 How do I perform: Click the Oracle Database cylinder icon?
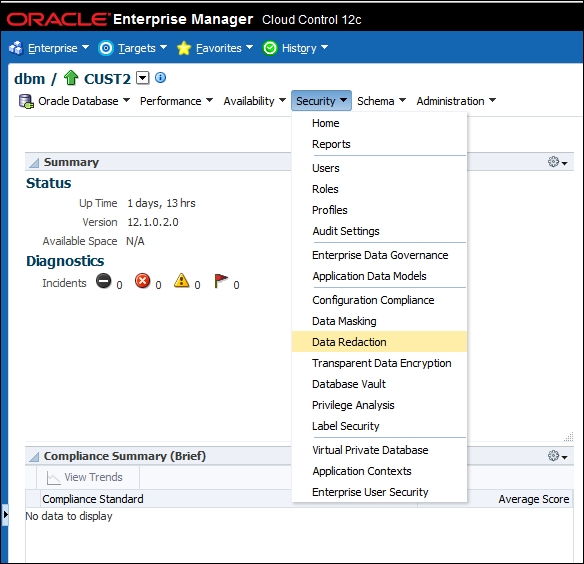coord(26,101)
